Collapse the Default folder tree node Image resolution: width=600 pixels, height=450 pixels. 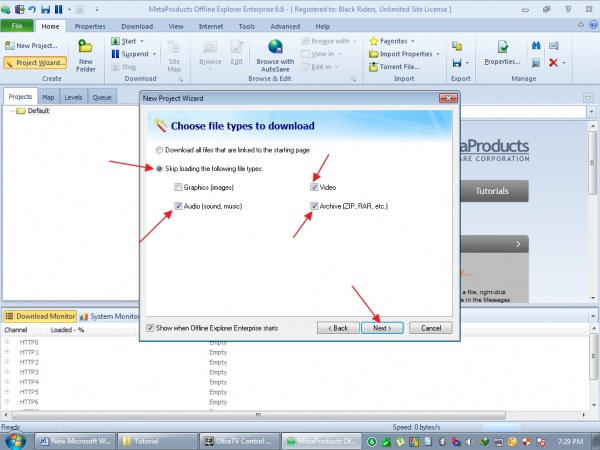click(x=12, y=111)
